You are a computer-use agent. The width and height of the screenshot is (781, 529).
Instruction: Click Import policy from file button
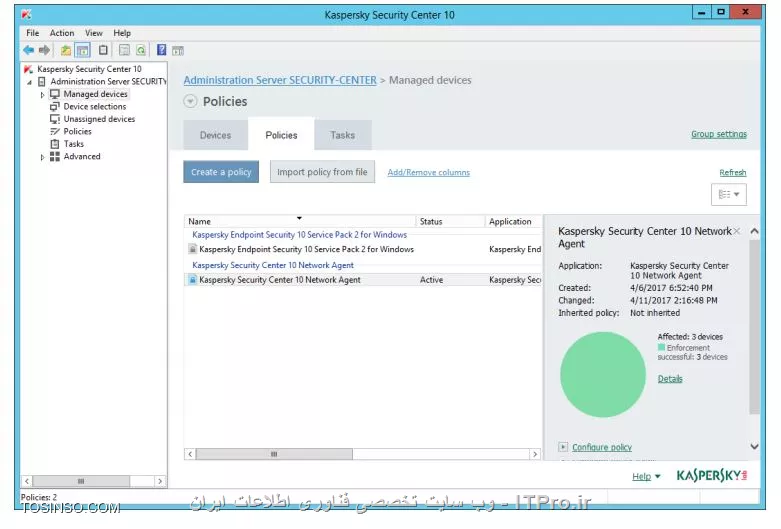(x=322, y=172)
